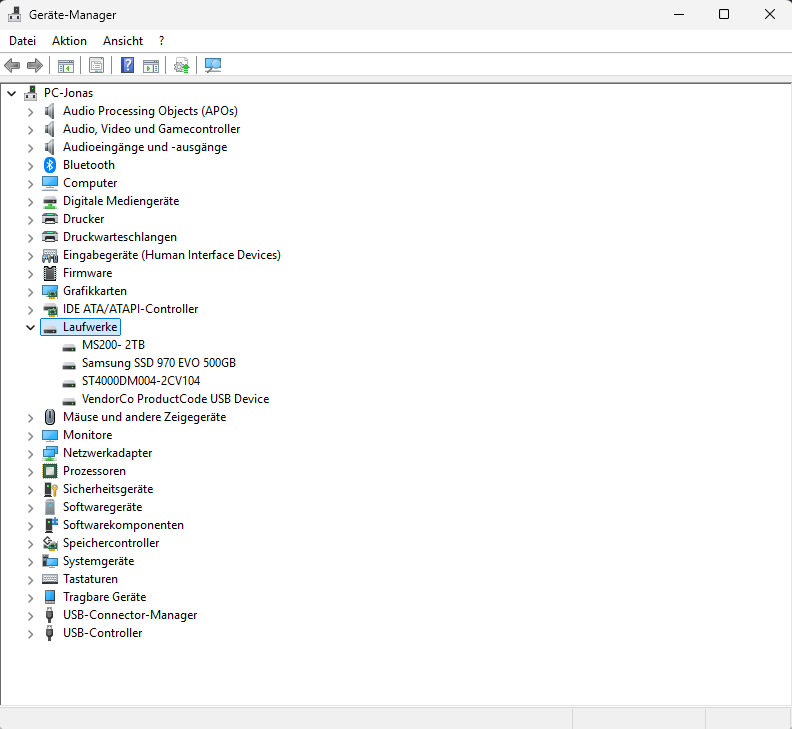Collapse the Laufwerke category

pos(30,327)
